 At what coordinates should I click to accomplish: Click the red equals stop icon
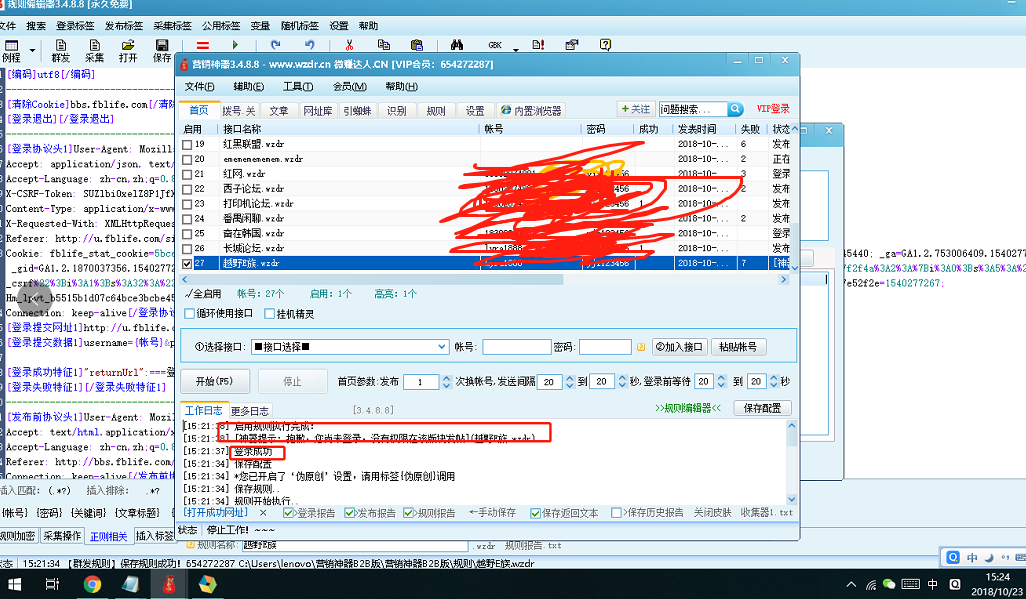203,45
